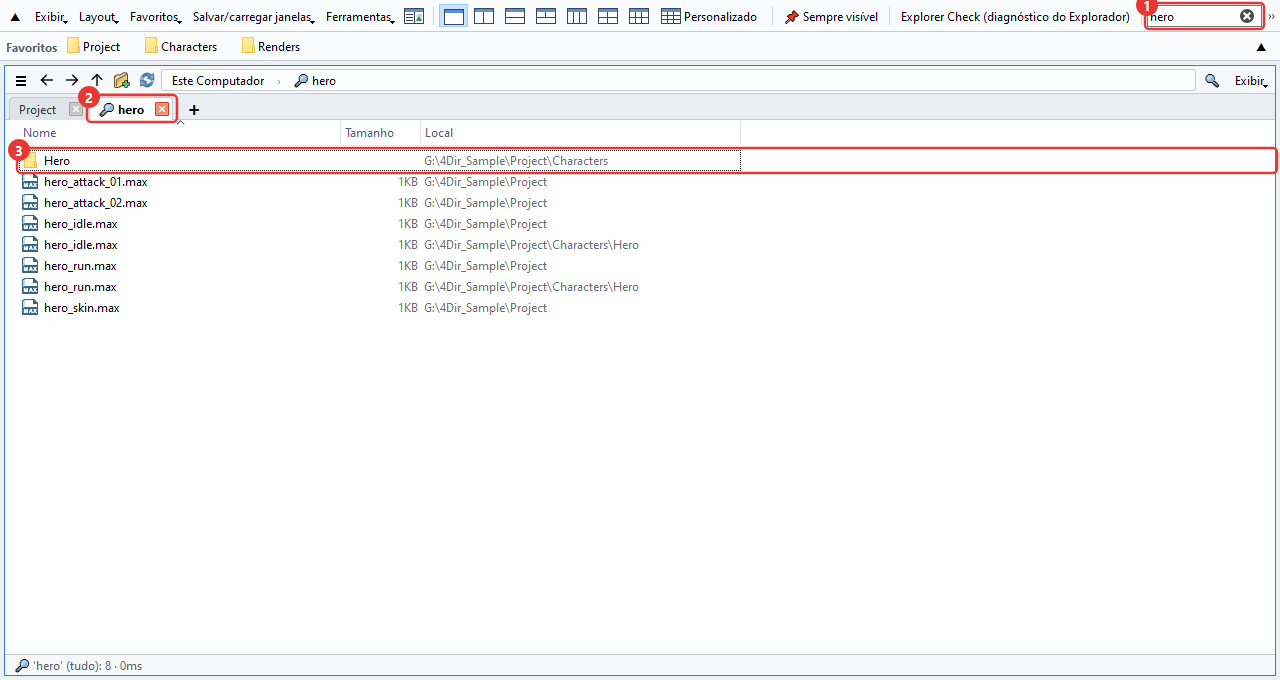1280x680 pixels.
Task: Run Explorer Check diagnostics
Action: 1015,17
